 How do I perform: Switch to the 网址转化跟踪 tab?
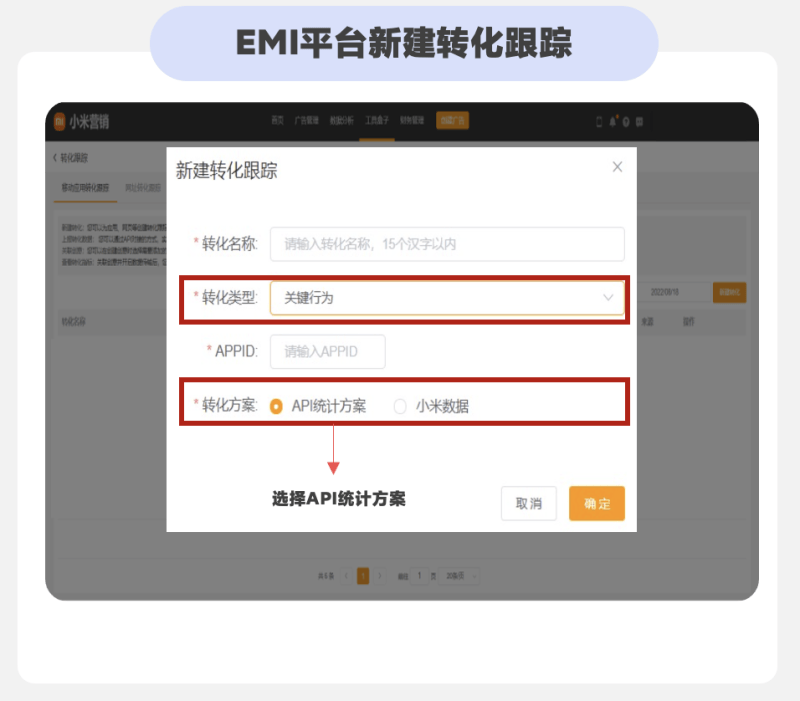[141, 186]
